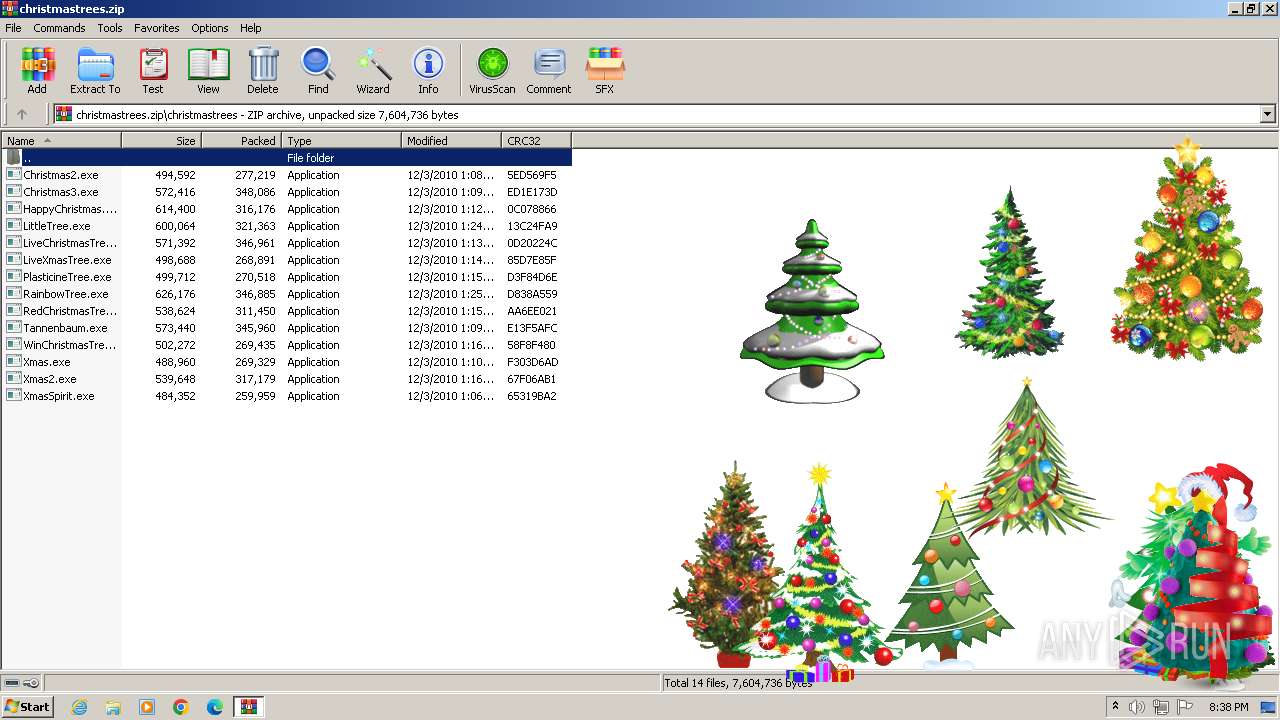The image size is (1280, 720).
Task: Expand the address path dropdown
Action: (1268, 115)
